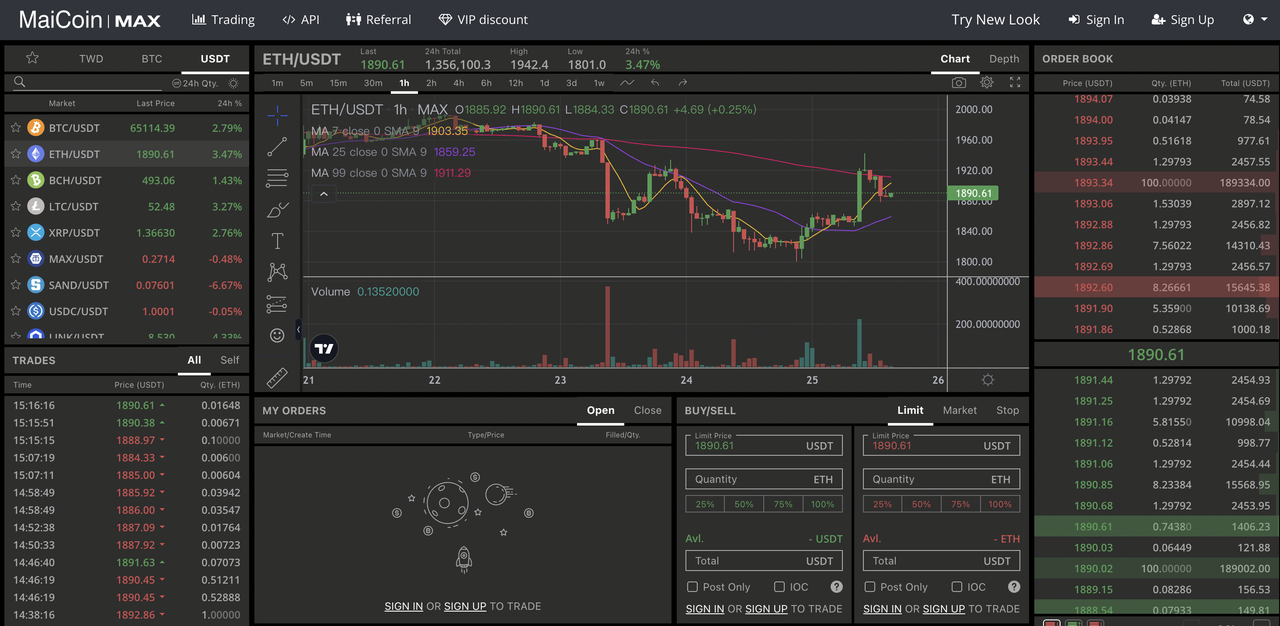Check IOC option in the sell panel

pos(956,587)
